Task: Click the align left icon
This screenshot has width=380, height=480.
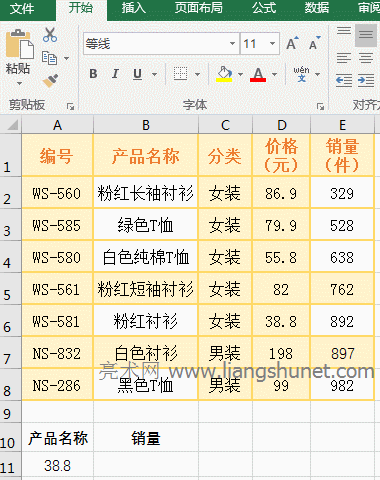Action: (344, 58)
